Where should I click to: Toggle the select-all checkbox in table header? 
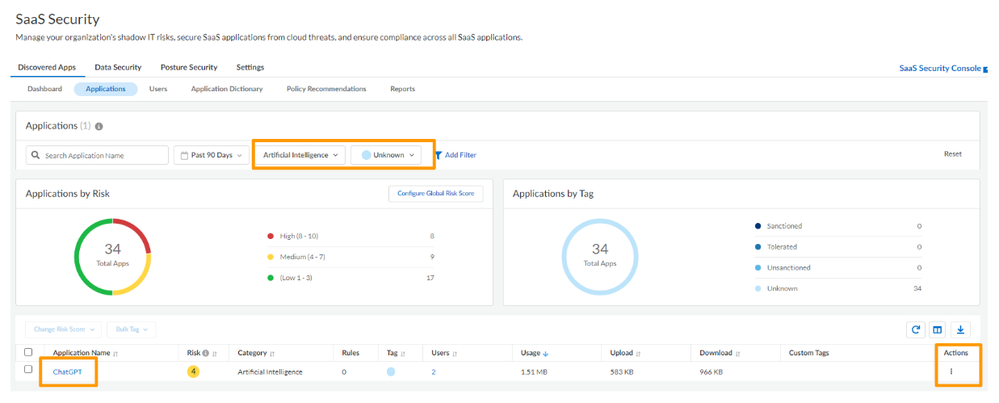pos(28,352)
